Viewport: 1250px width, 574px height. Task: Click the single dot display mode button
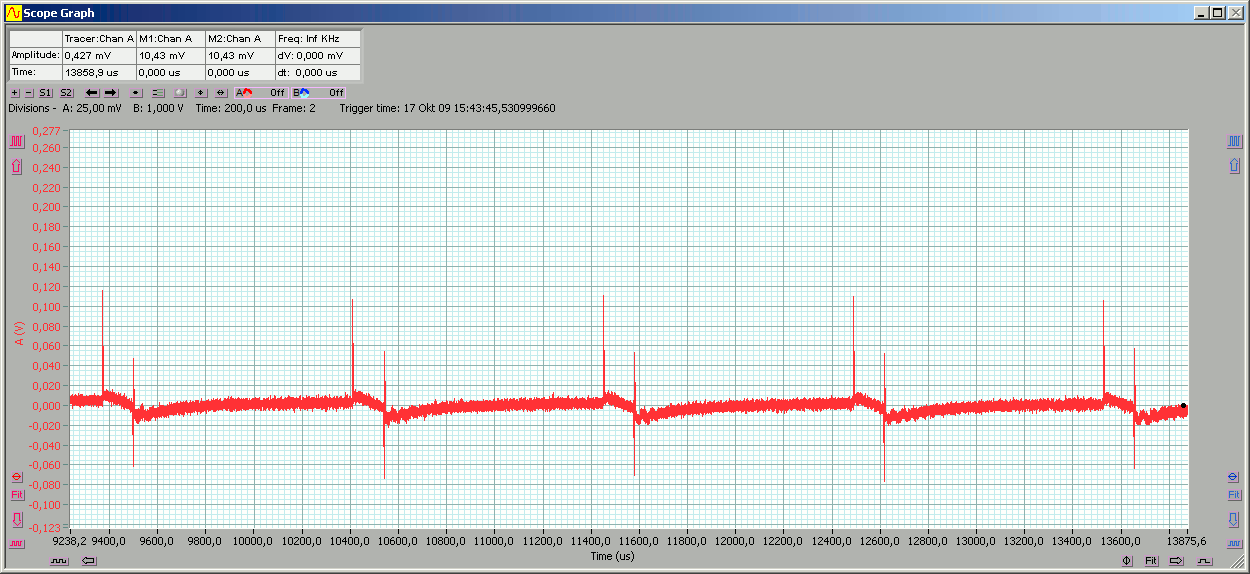[136, 93]
